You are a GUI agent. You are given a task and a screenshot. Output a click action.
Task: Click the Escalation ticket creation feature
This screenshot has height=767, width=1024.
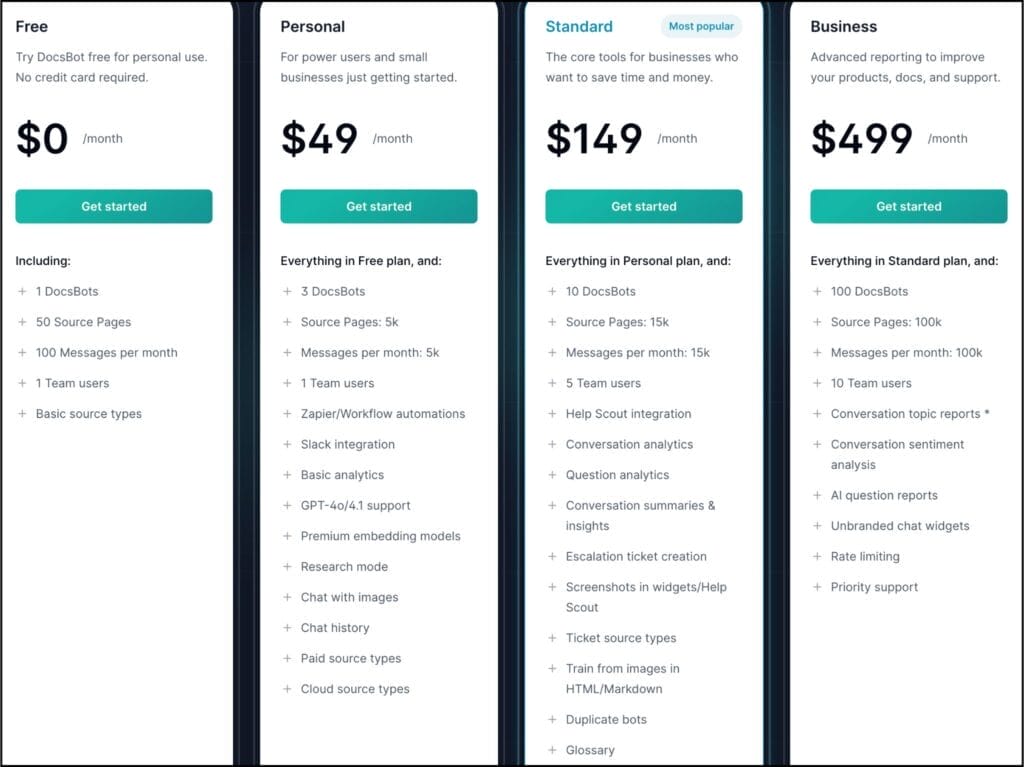click(x=636, y=556)
